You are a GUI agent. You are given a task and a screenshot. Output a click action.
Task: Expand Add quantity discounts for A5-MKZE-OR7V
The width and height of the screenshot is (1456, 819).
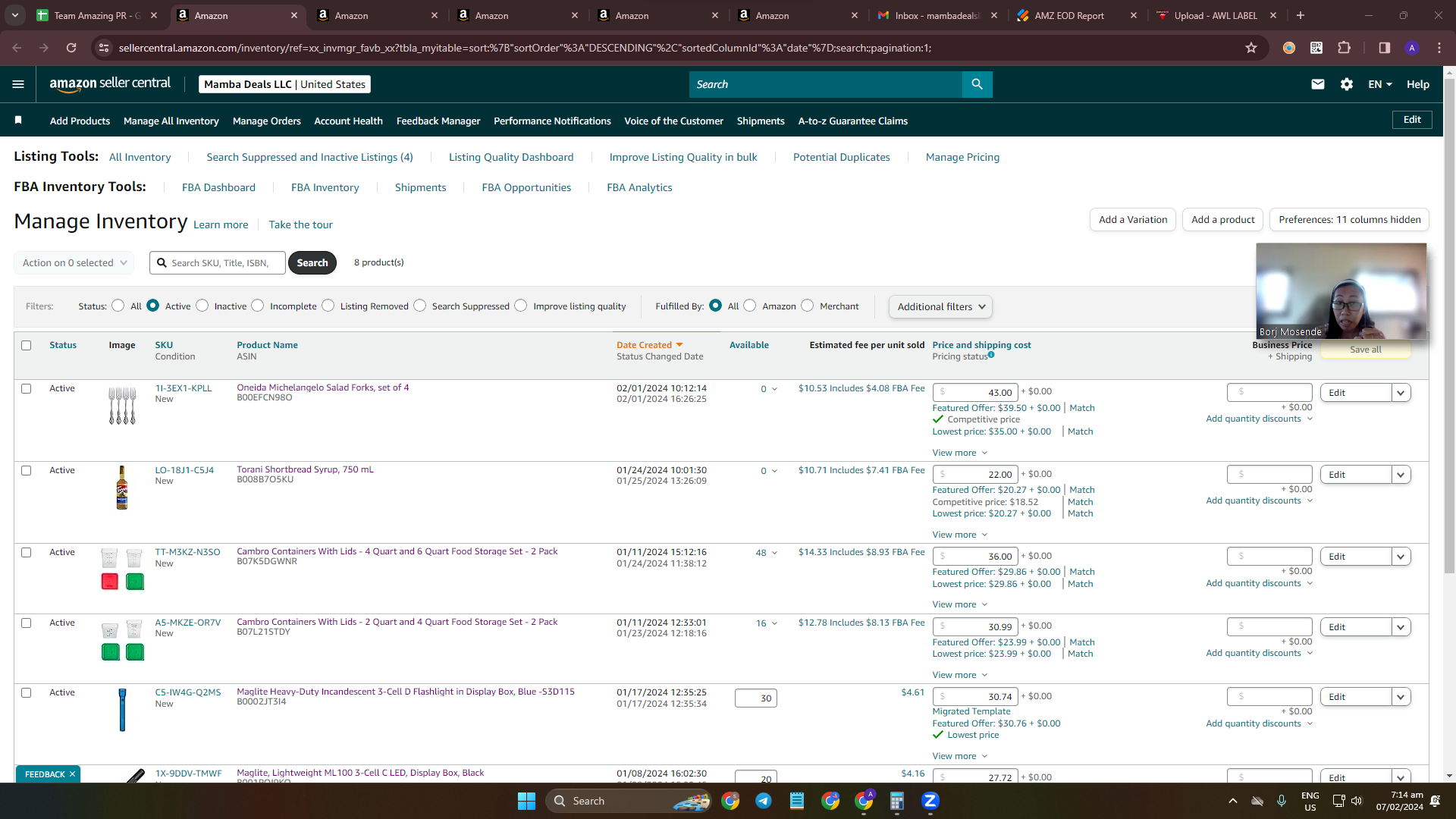1260,653
